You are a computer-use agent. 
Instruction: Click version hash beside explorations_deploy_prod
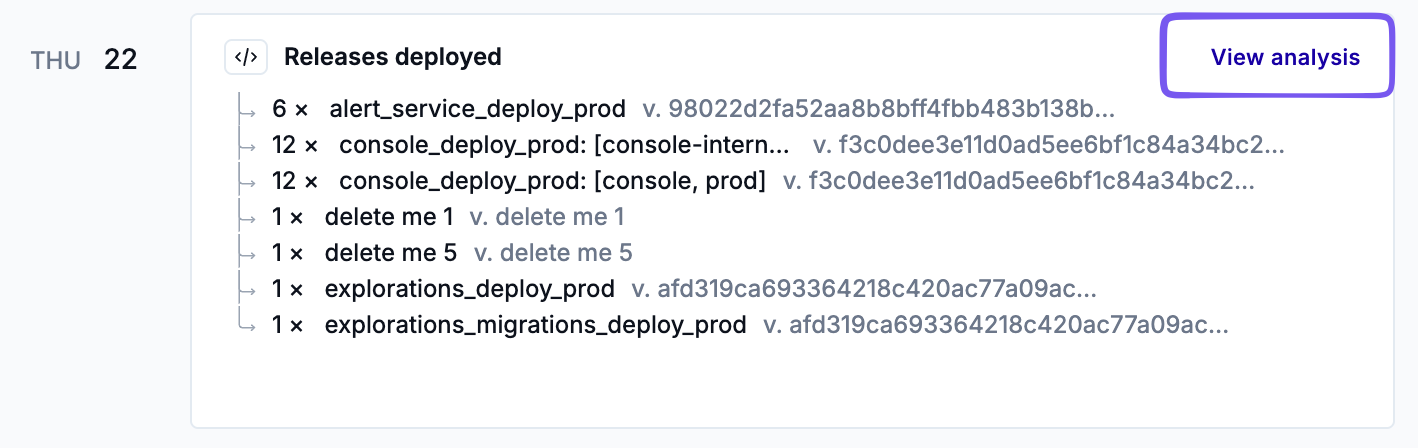point(864,289)
